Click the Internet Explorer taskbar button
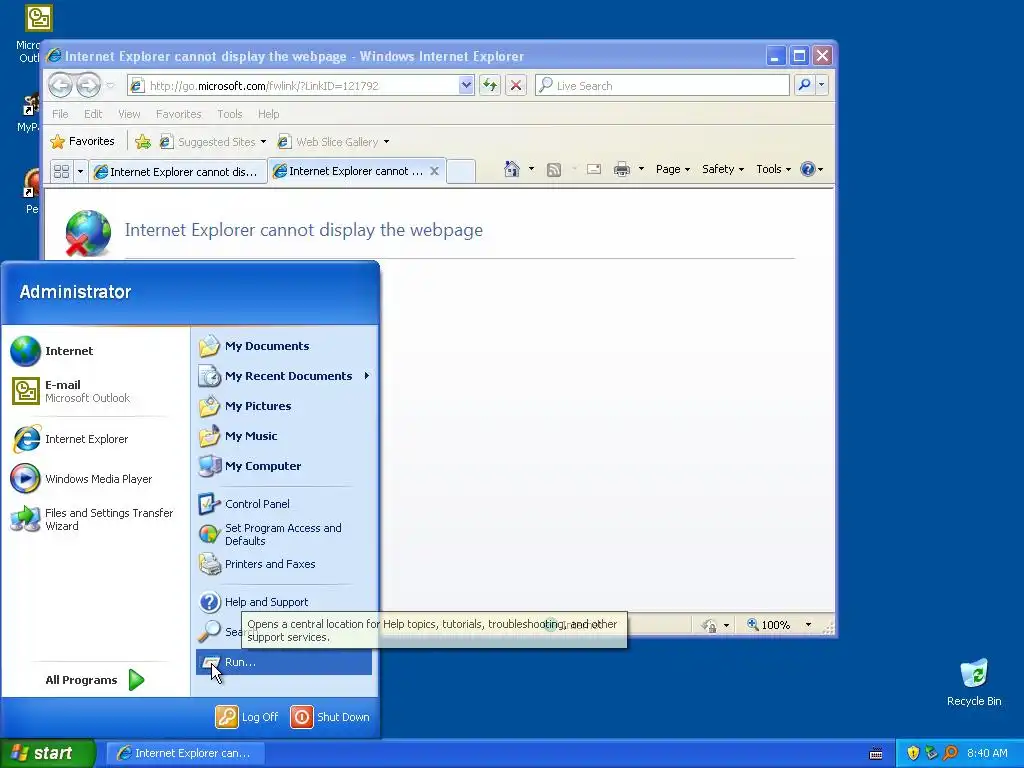The height and width of the screenshot is (768, 1024). click(x=185, y=753)
